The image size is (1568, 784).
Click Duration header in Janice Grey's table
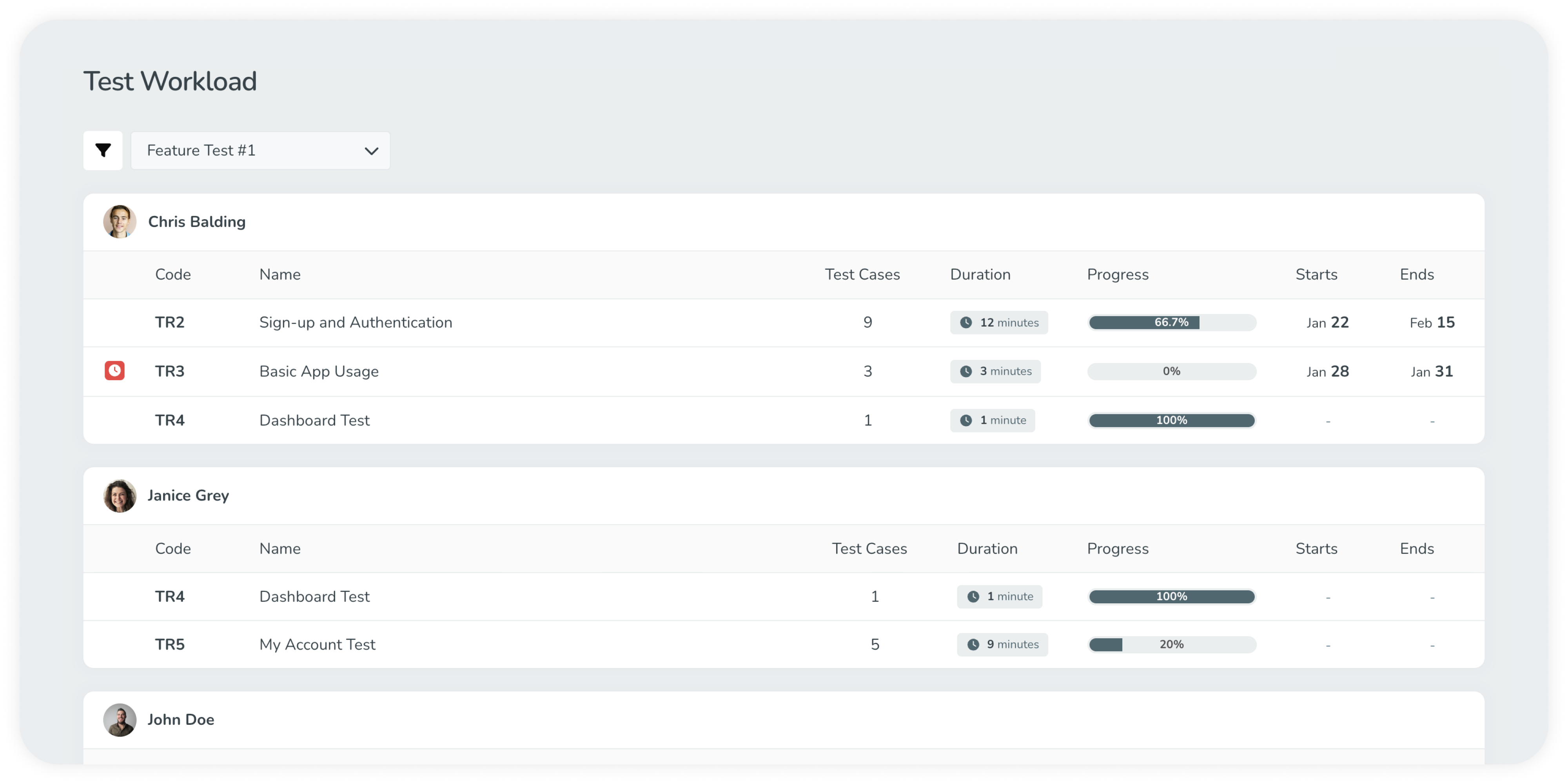click(987, 548)
